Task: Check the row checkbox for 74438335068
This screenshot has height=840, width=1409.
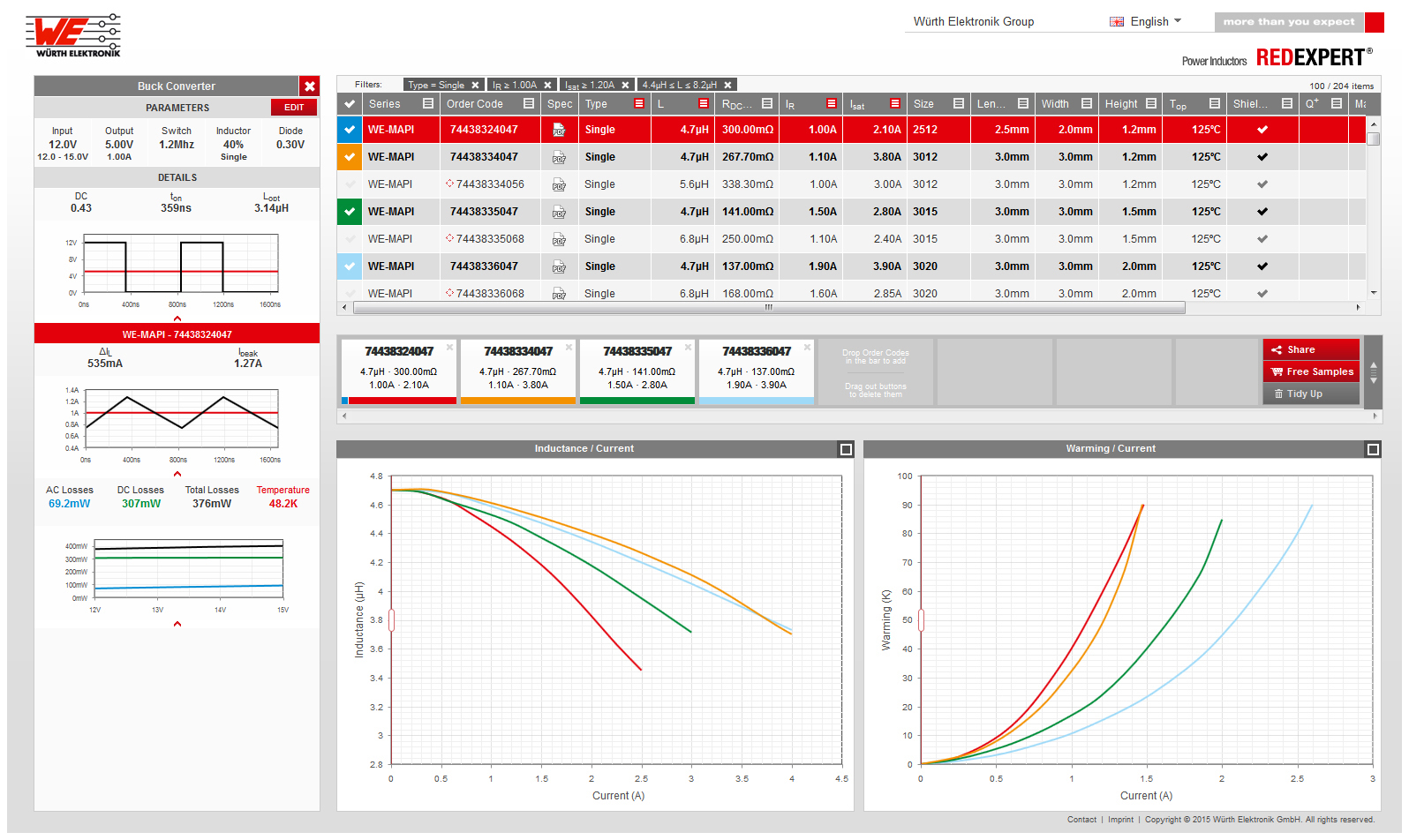Action: click(x=350, y=239)
